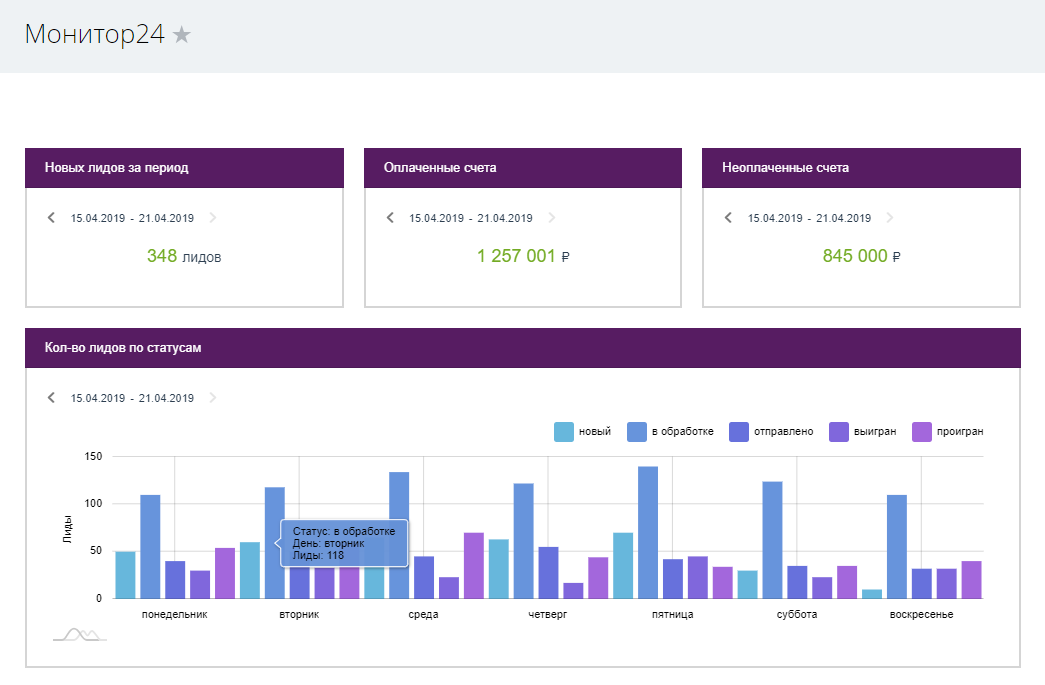Click next arrow in leads by status chart
The height and width of the screenshot is (685, 1045).
click(212, 398)
